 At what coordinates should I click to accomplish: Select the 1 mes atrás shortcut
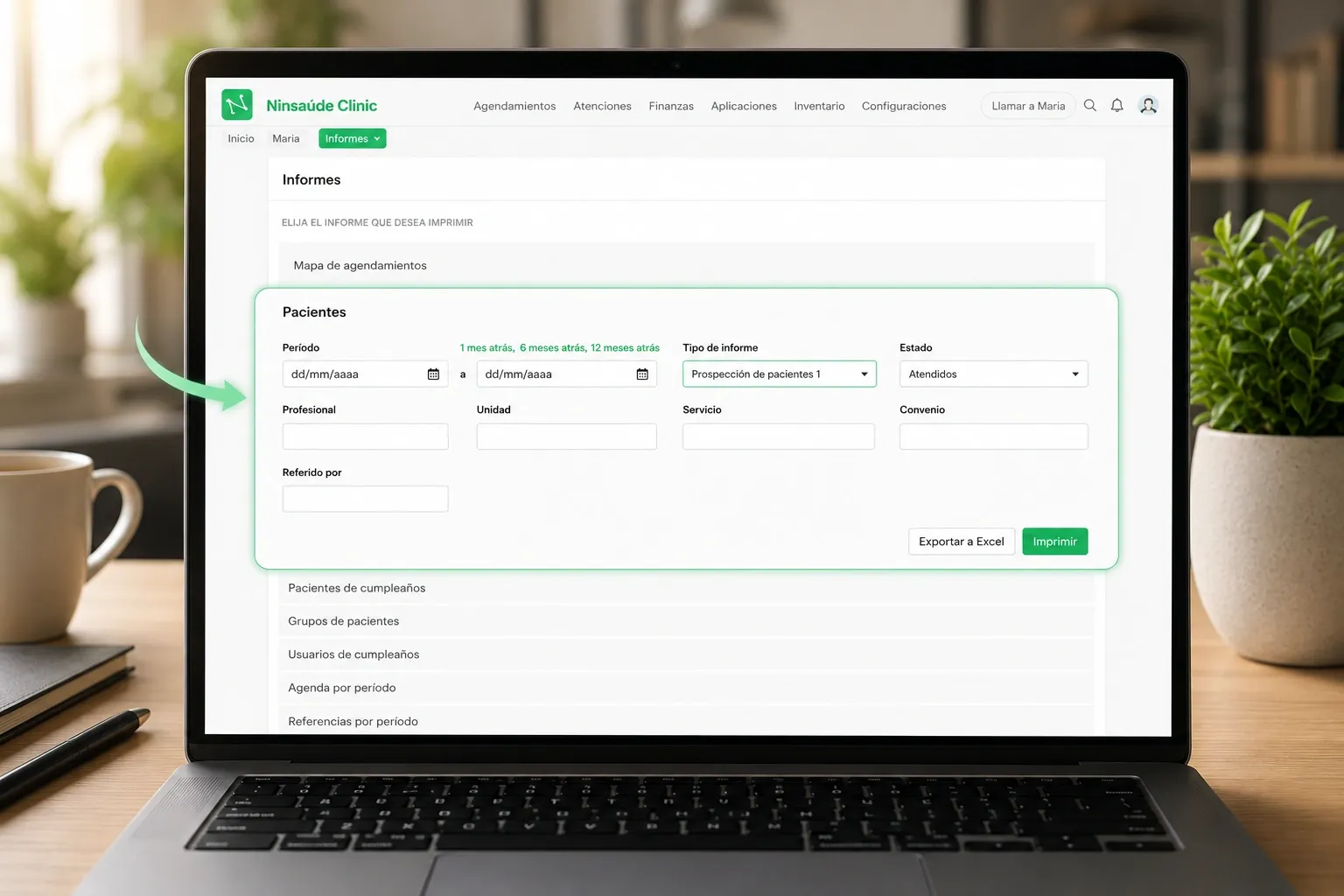click(x=486, y=347)
